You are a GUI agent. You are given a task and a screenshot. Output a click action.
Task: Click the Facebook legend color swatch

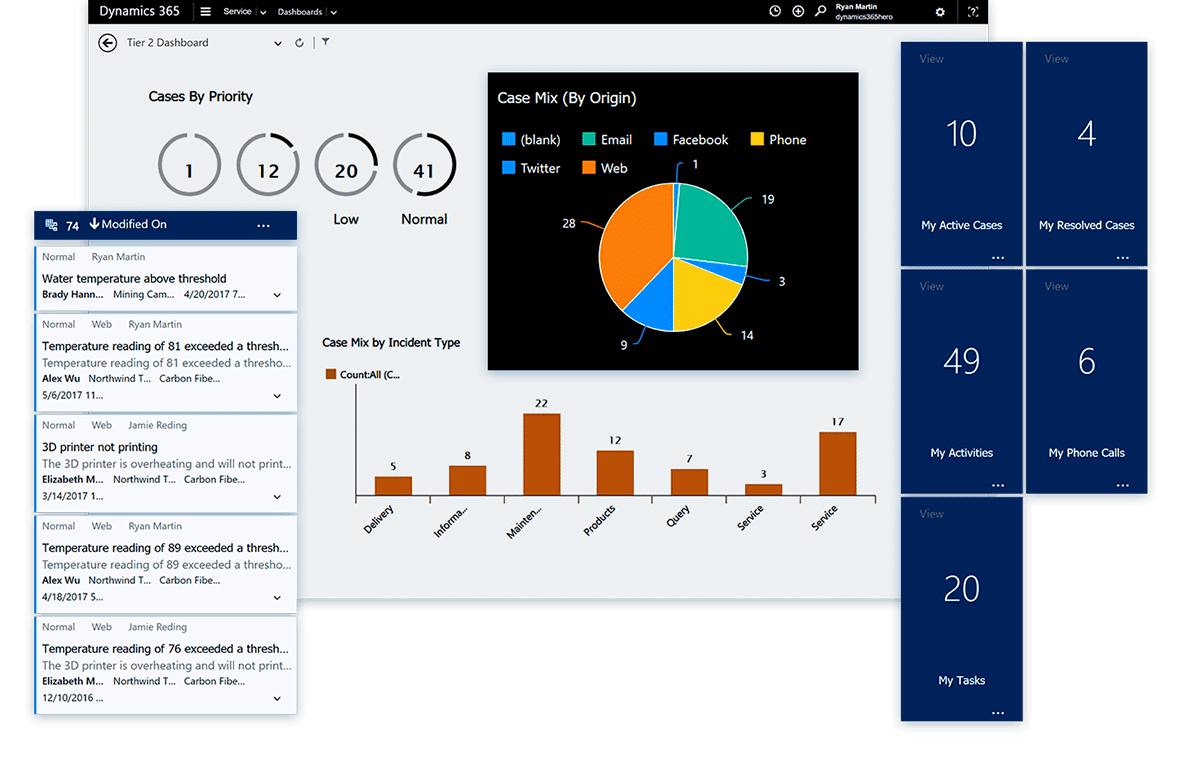click(660, 139)
